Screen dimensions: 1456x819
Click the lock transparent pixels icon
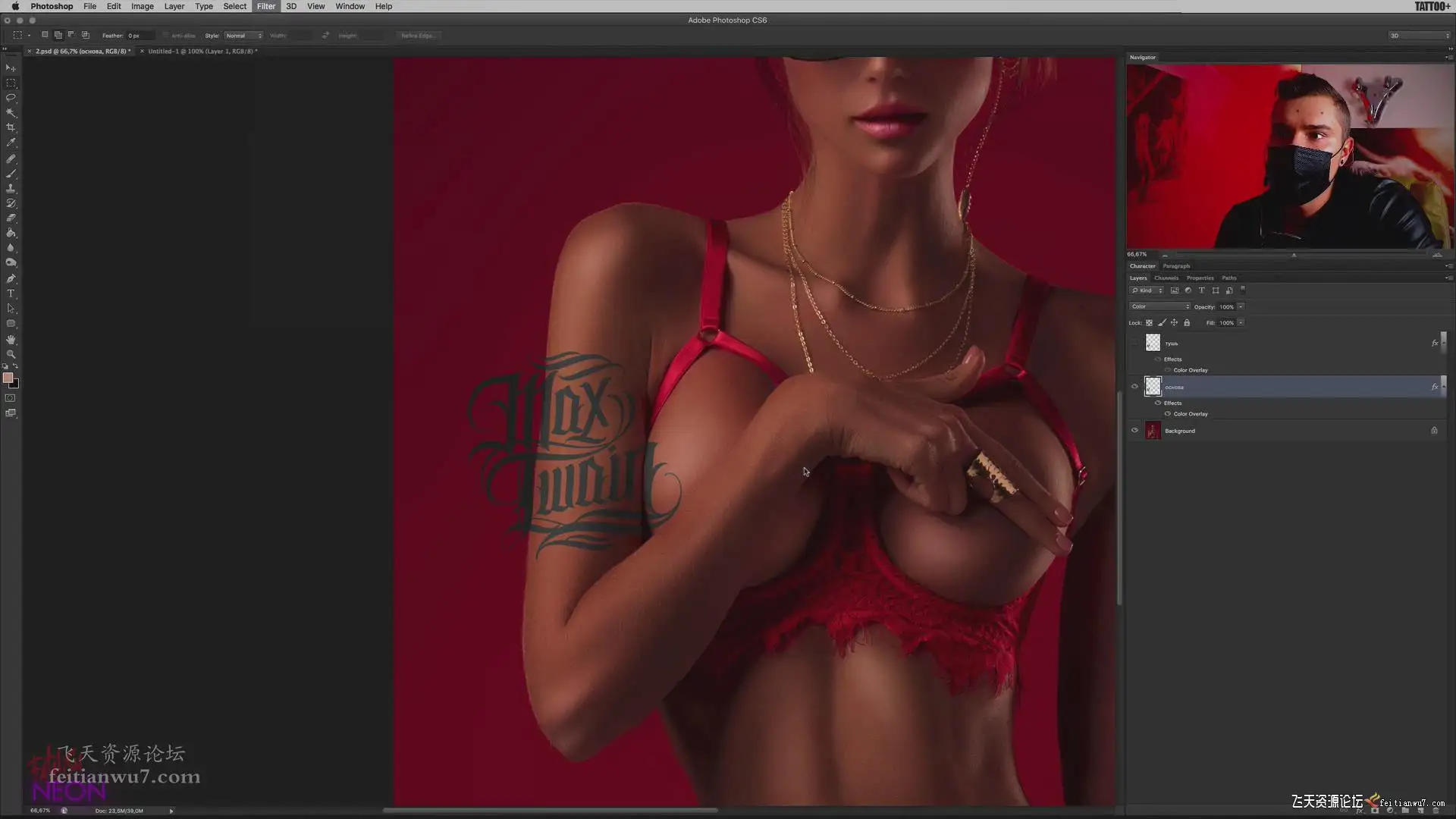click(x=1149, y=323)
